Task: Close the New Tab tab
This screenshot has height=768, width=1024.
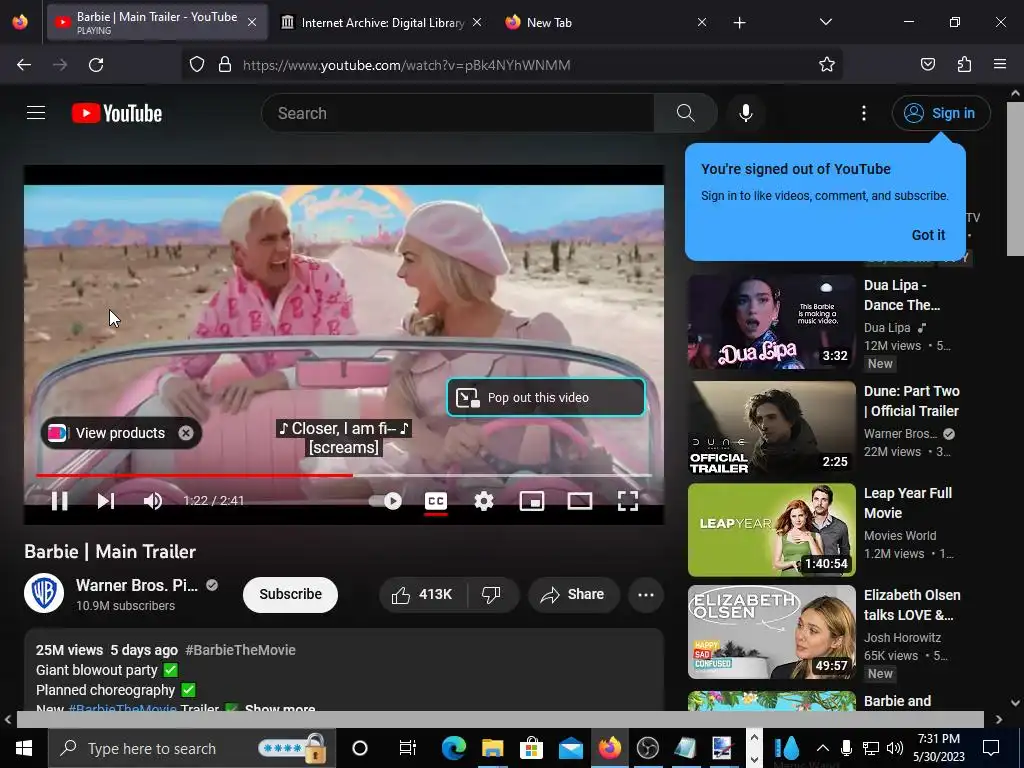Action: pos(702,22)
